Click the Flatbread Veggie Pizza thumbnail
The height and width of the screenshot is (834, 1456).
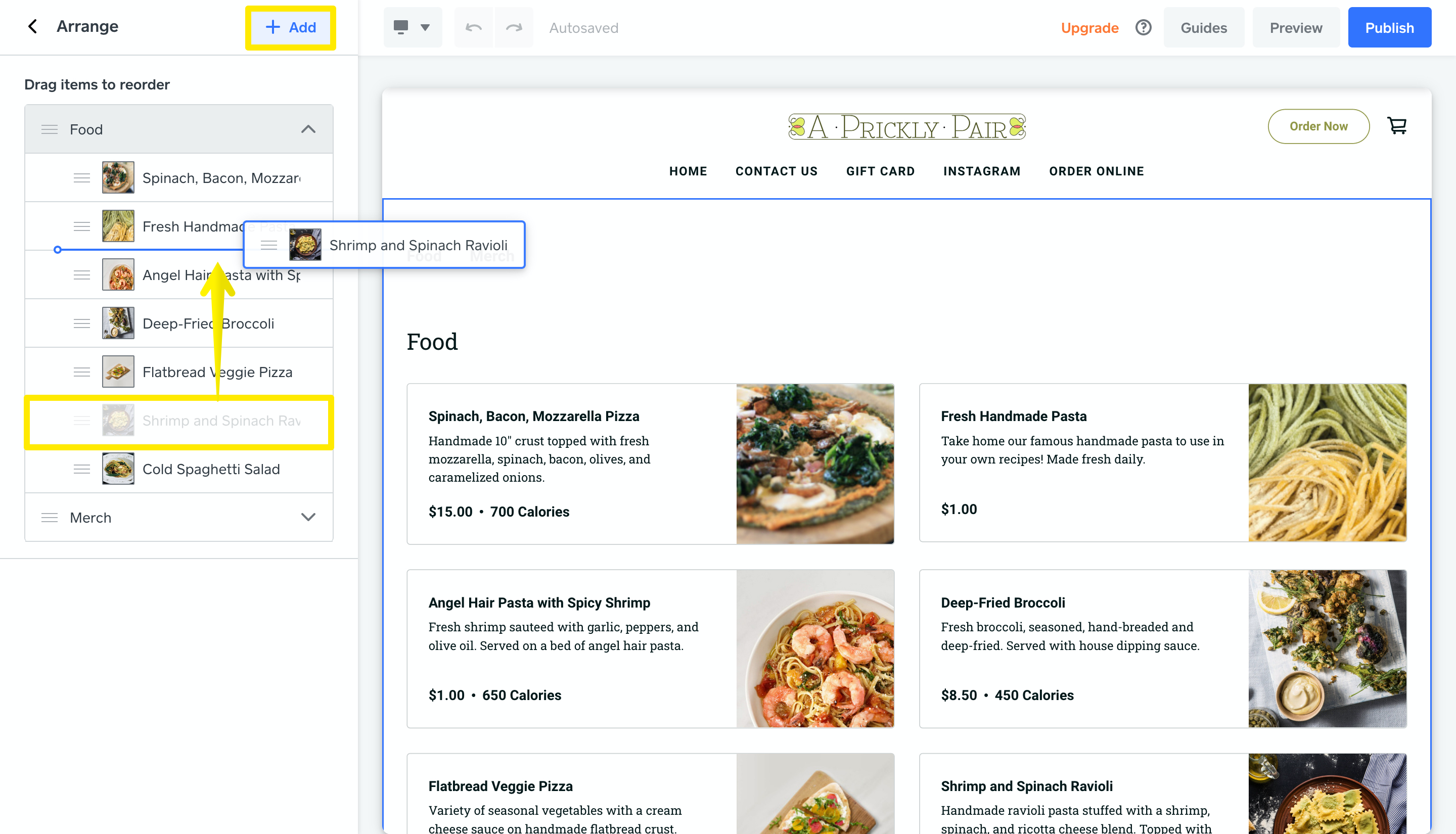118,371
